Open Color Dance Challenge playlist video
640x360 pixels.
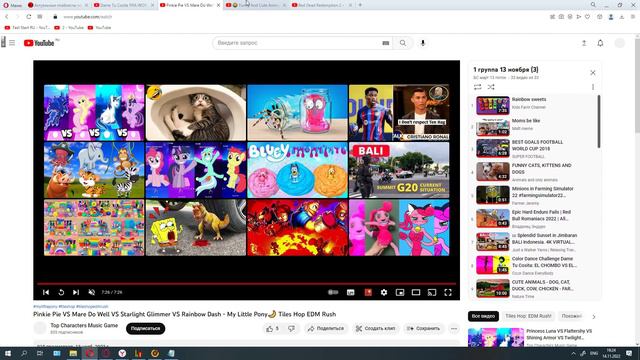click(531, 265)
